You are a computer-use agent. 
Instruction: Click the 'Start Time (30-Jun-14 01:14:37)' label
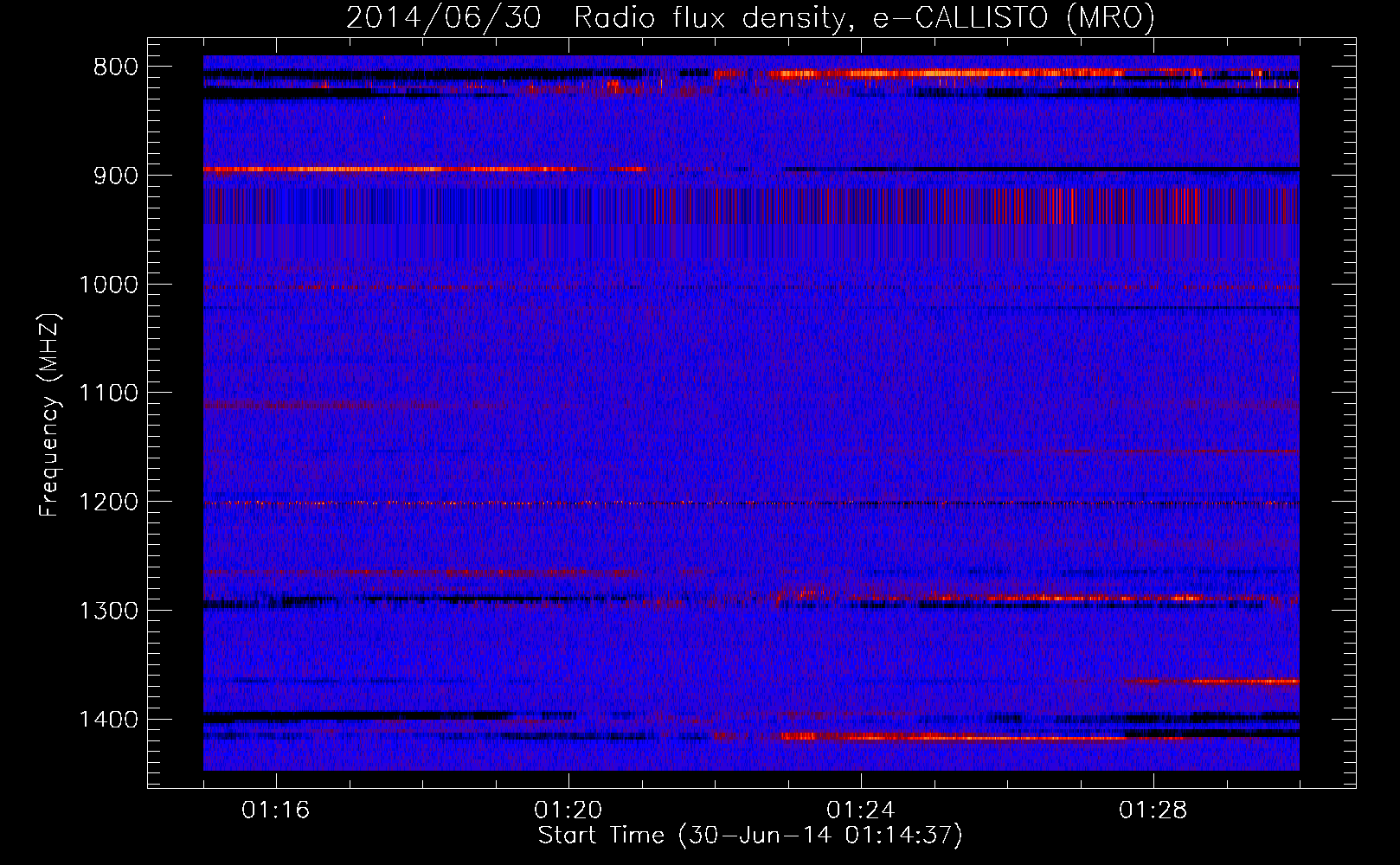coord(749,836)
